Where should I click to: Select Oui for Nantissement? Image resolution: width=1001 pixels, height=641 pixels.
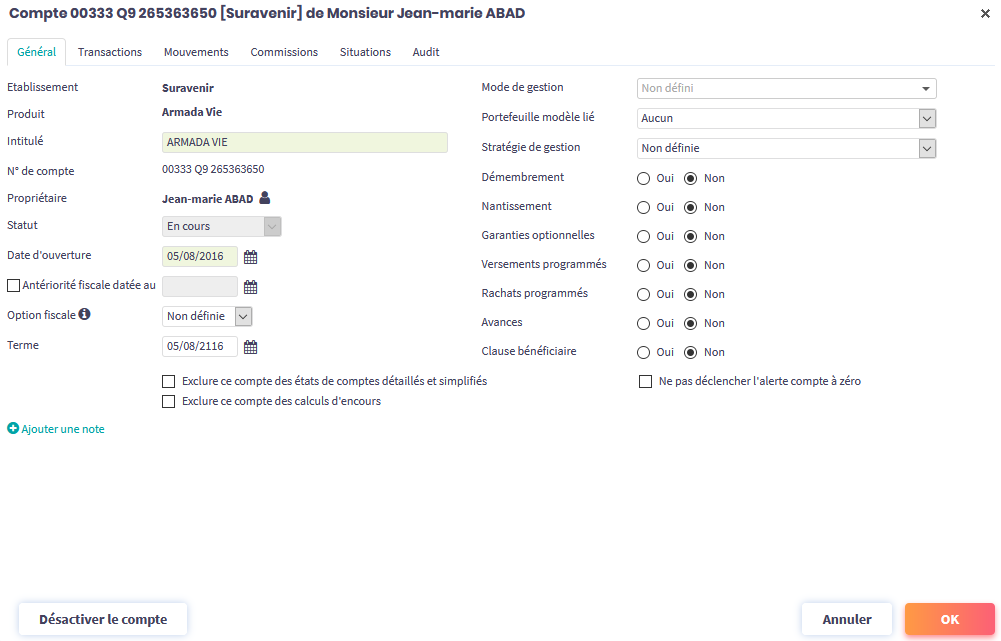click(x=644, y=207)
